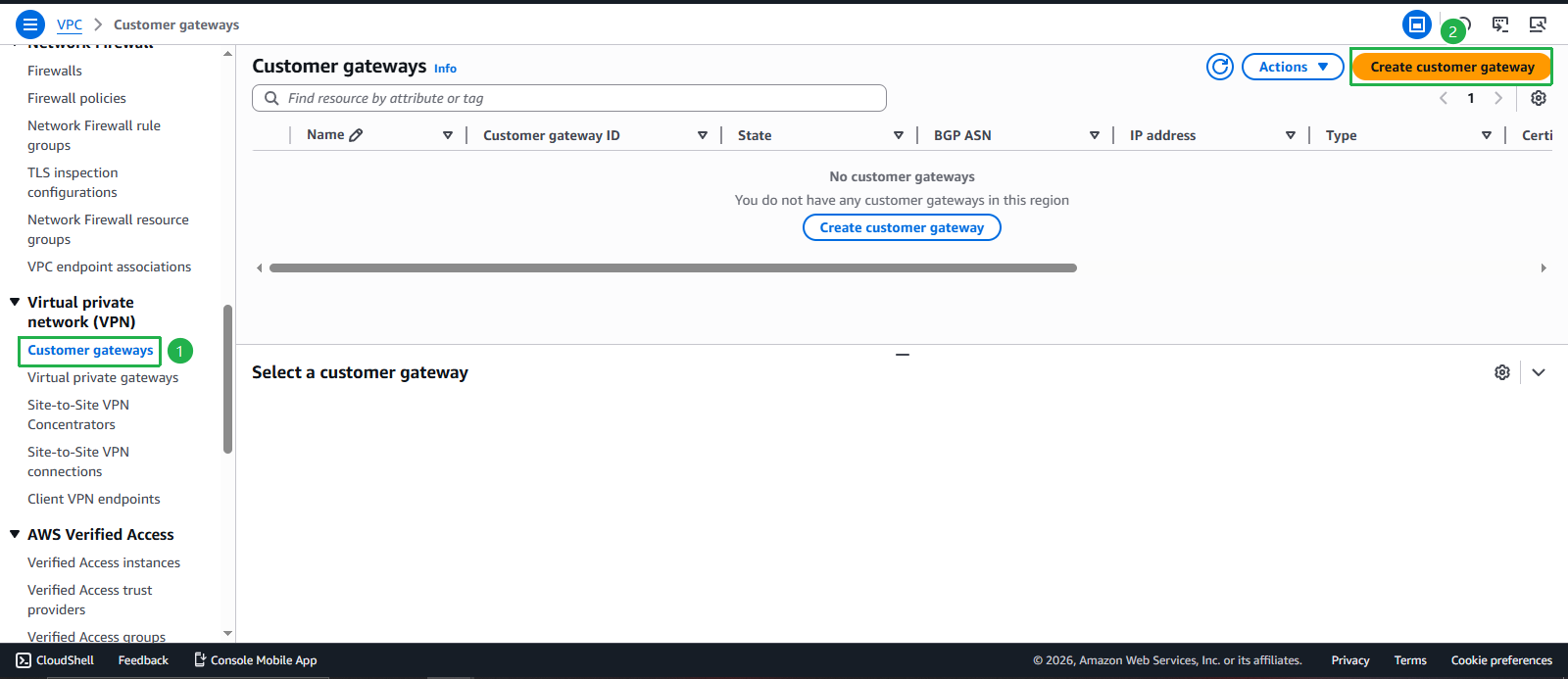Sort by BGP ASN column arrow
Viewport: 1568px width, 679px height.
1095,135
